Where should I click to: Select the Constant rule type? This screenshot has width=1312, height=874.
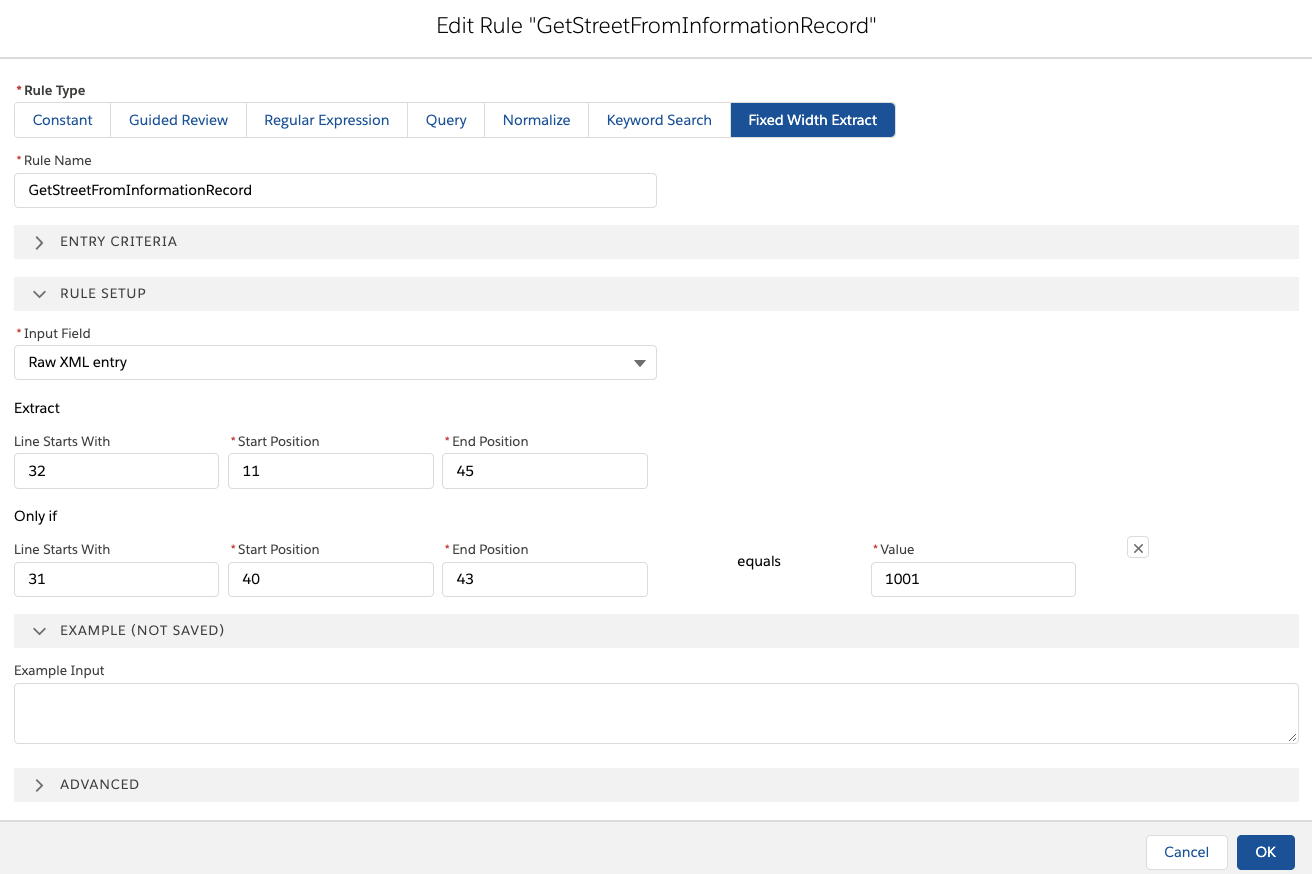point(62,119)
